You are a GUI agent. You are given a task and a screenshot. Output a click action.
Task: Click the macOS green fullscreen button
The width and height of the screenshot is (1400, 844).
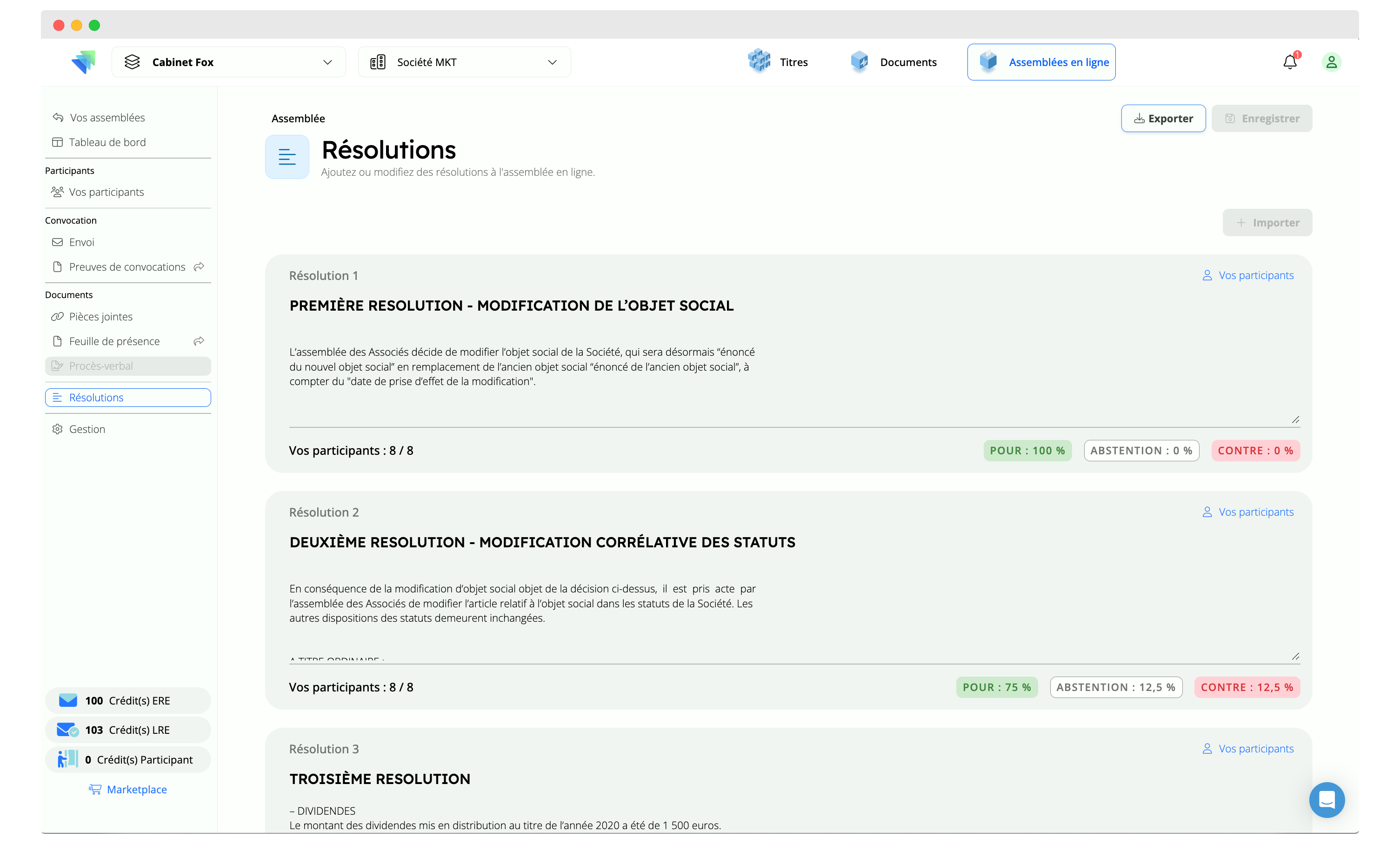[x=95, y=25]
